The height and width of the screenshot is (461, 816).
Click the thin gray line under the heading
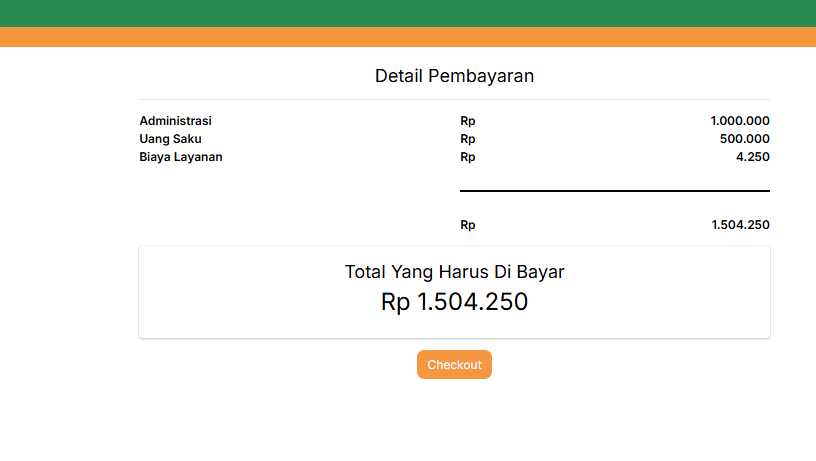point(454,100)
